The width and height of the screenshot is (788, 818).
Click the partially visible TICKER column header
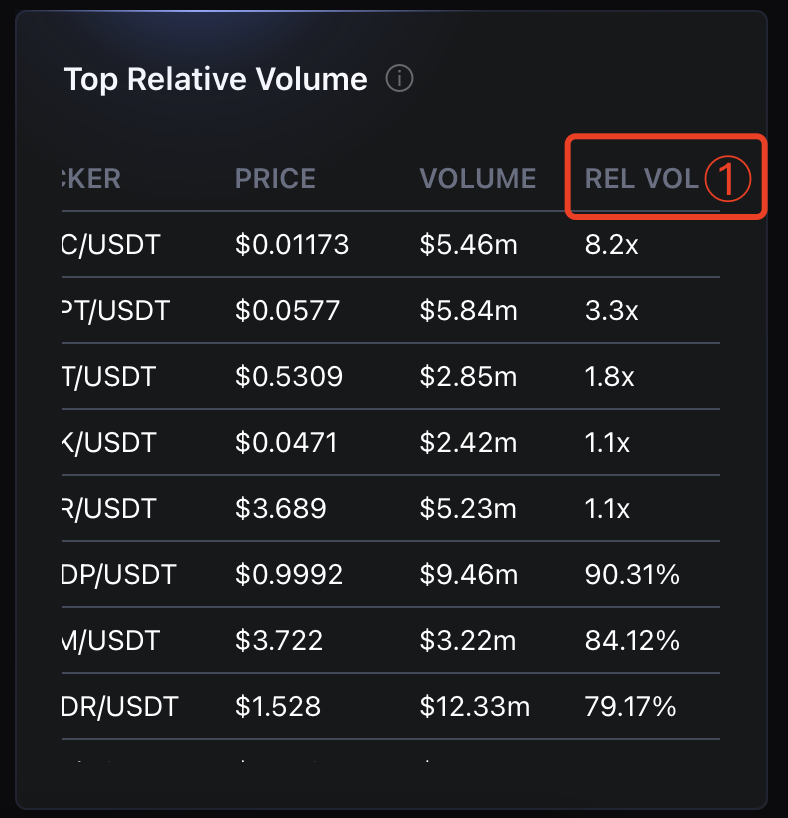91,178
